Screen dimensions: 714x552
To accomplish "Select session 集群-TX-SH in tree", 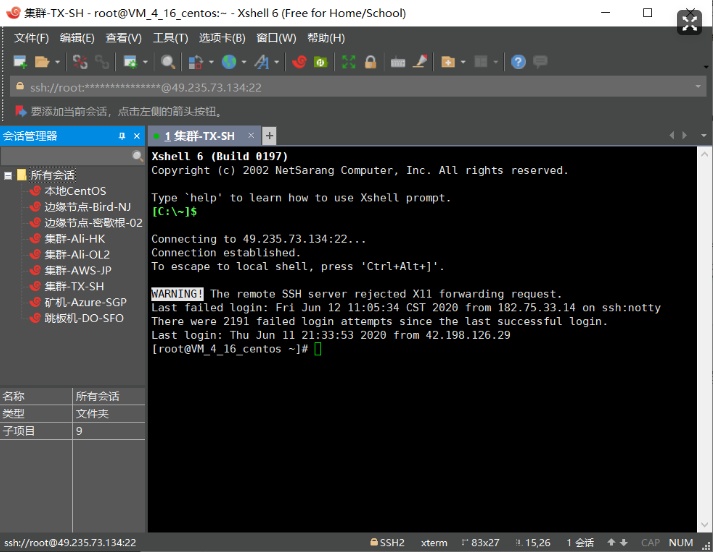I will tap(74, 286).
